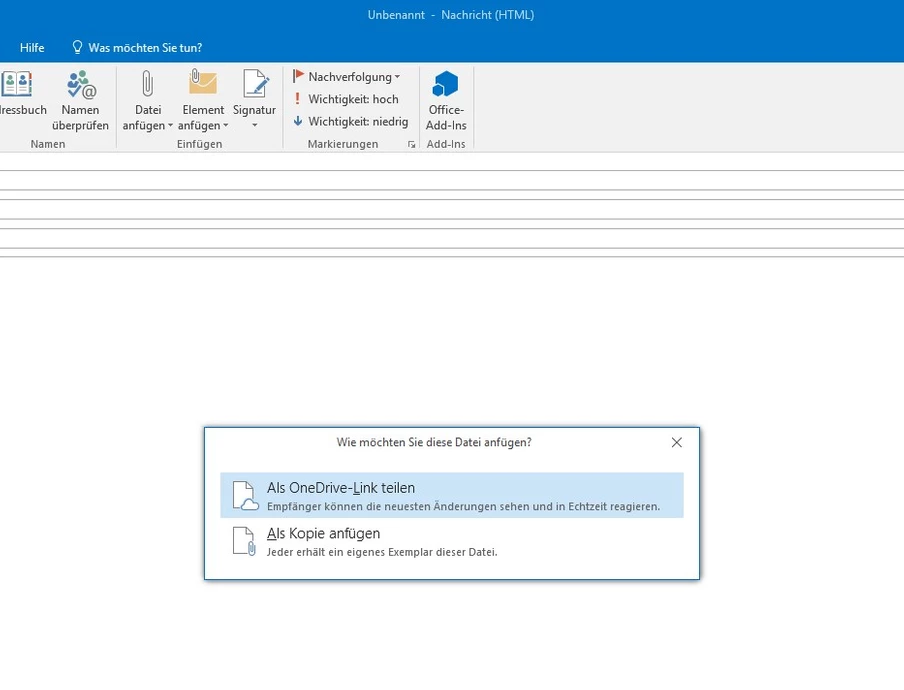The width and height of the screenshot is (904, 690).
Task: Click the red Nachverfolgung flag icon
Action: pos(298,76)
